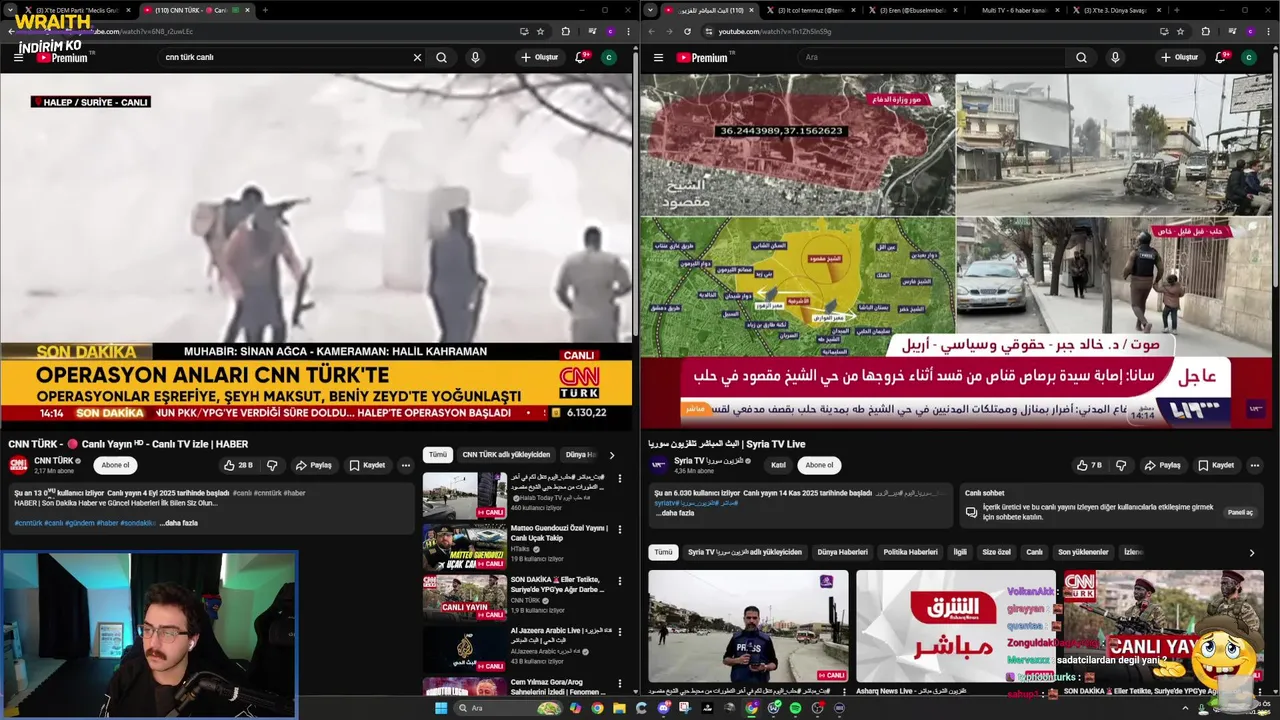Viewport: 1280px width, 720px height.
Task: Subscribe to Syria TV with Abone ol
Action: coord(819,465)
